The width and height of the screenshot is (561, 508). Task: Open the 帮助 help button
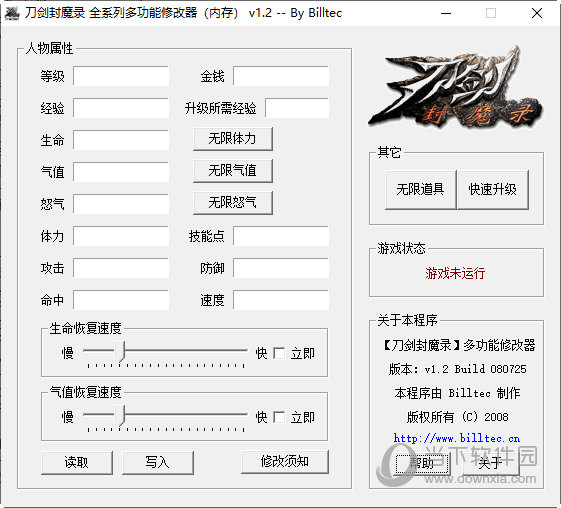pos(421,464)
